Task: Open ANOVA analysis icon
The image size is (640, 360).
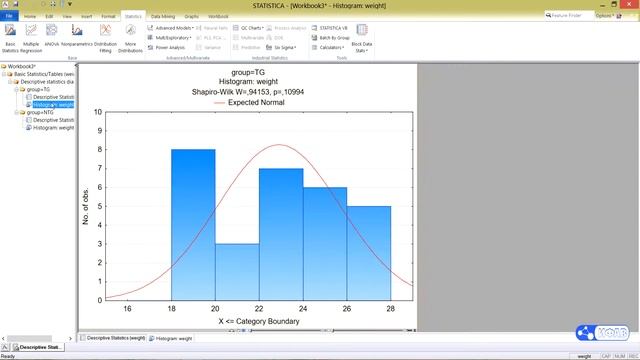Action: (51, 35)
